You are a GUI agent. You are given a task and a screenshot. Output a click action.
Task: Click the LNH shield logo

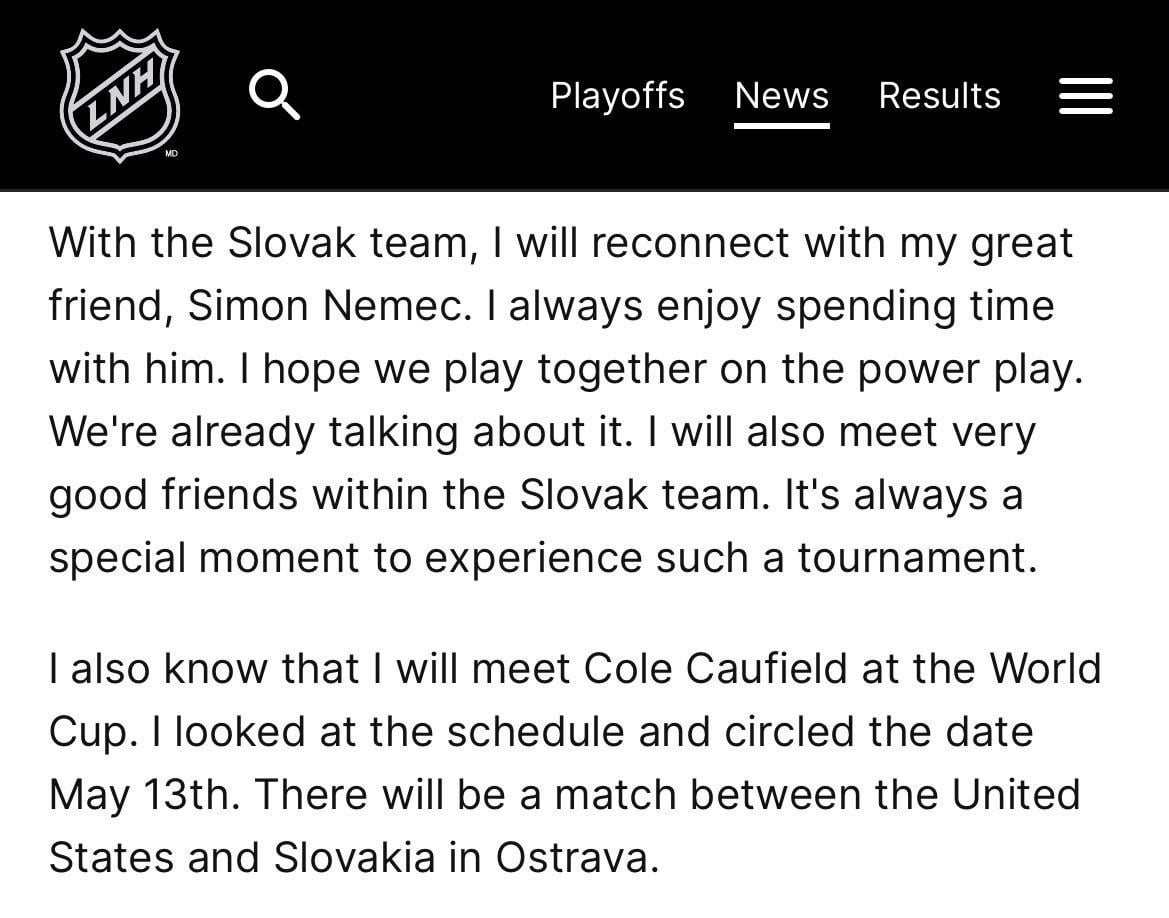point(119,94)
